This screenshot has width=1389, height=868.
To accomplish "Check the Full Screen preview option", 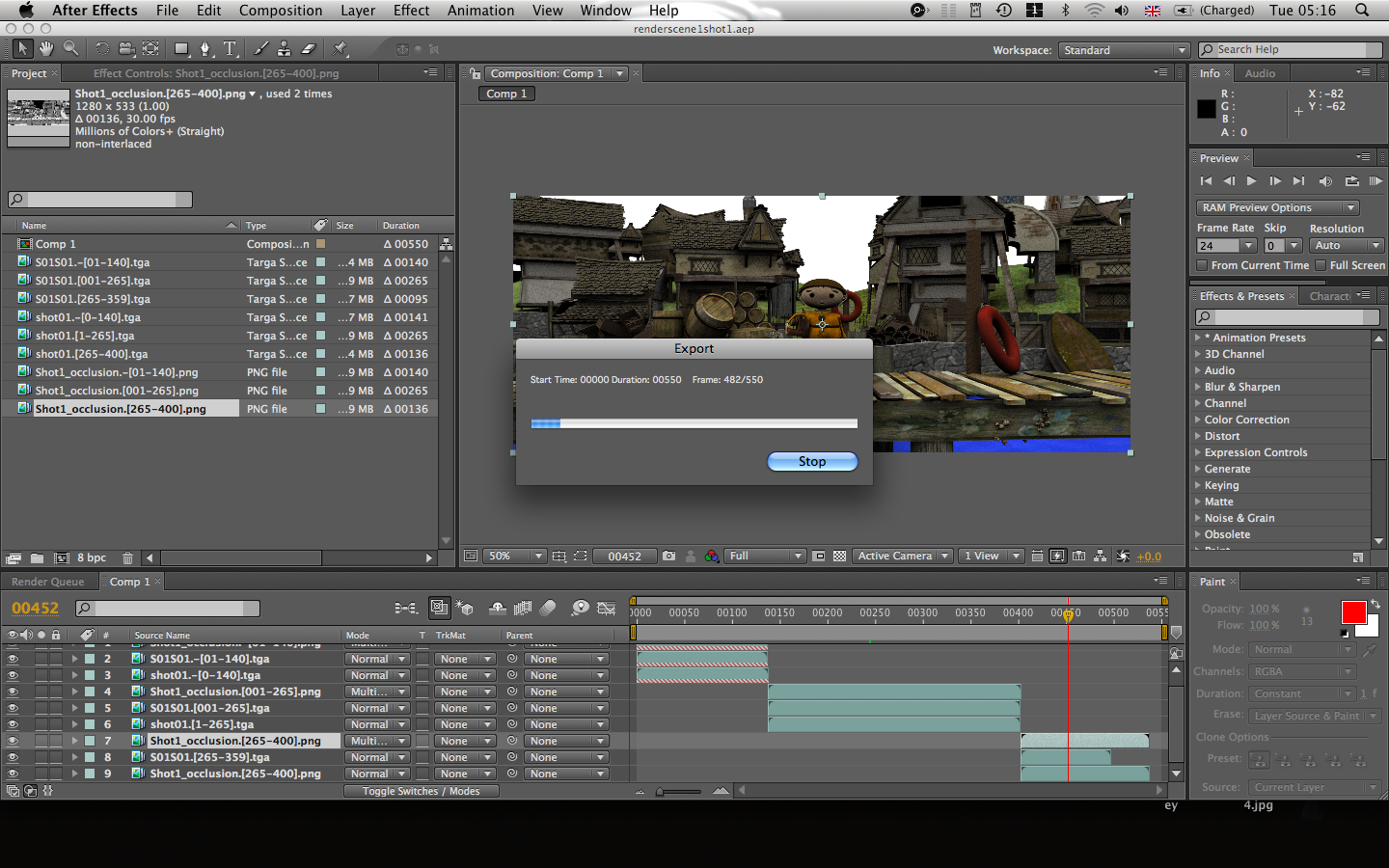I will [1321, 265].
